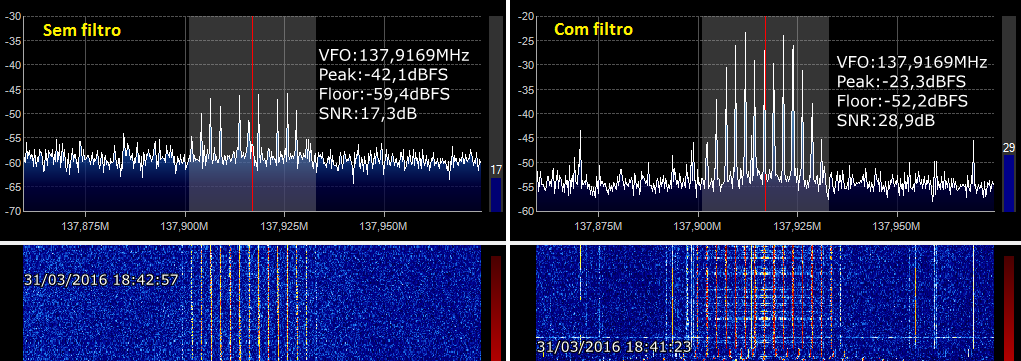Click timestamp 31/03/2016 18:41:23 on waterfall
Image resolution: width=1021 pixels, height=361 pixels.
coord(614,345)
